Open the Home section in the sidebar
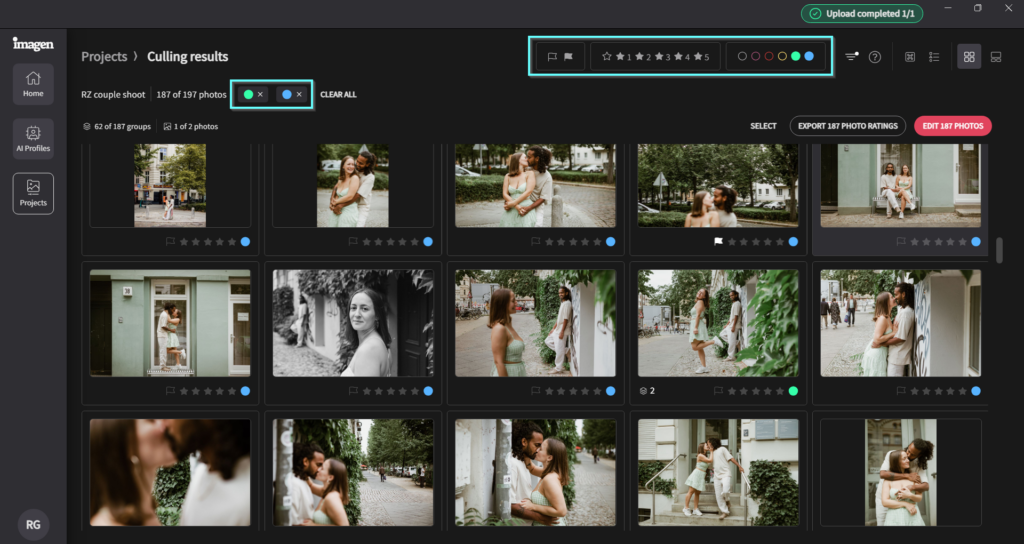 click(x=33, y=84)
